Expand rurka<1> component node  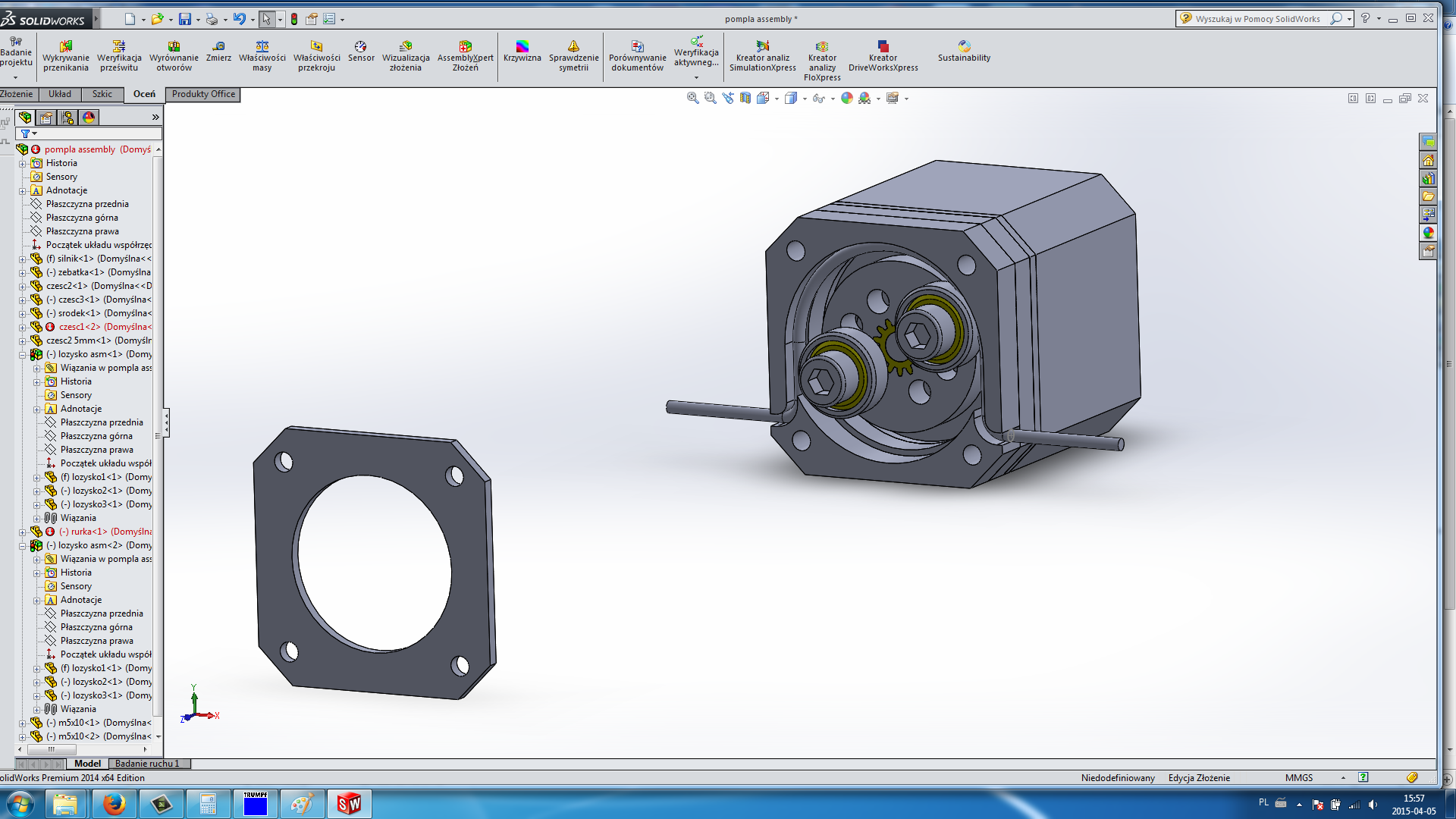(x=22, y=532)
